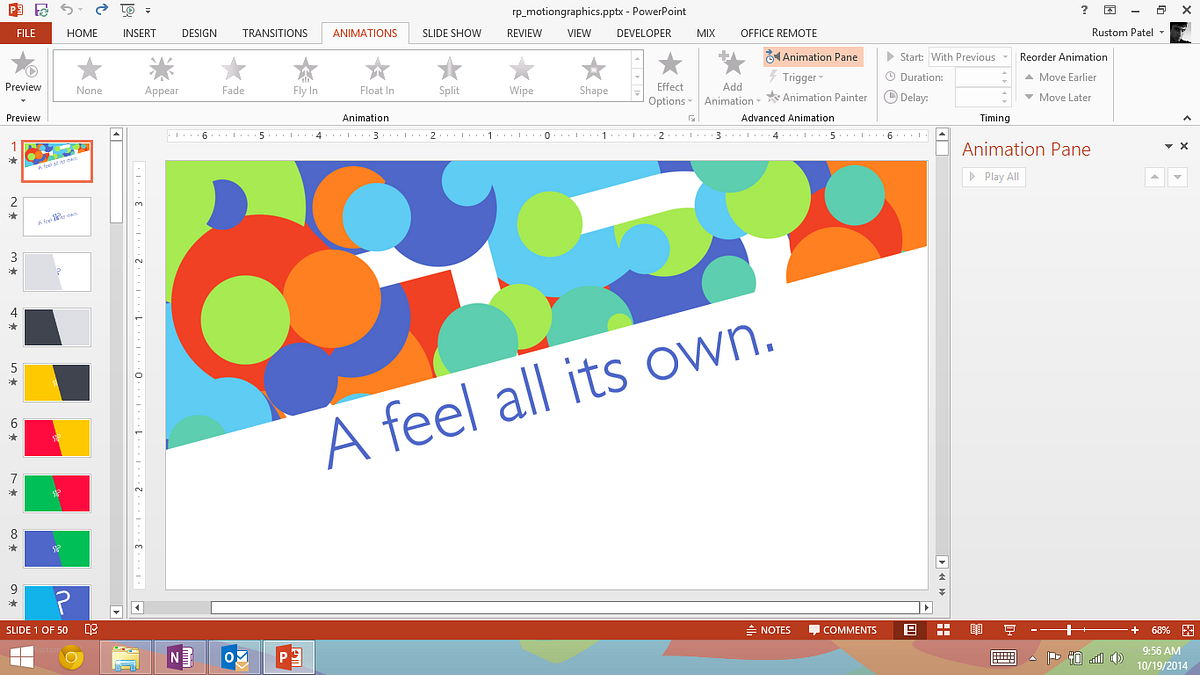The height and width of the screenshot is (675, 1200).
Task: Open the Start timing dropdown
Action: click(1005, 56)
